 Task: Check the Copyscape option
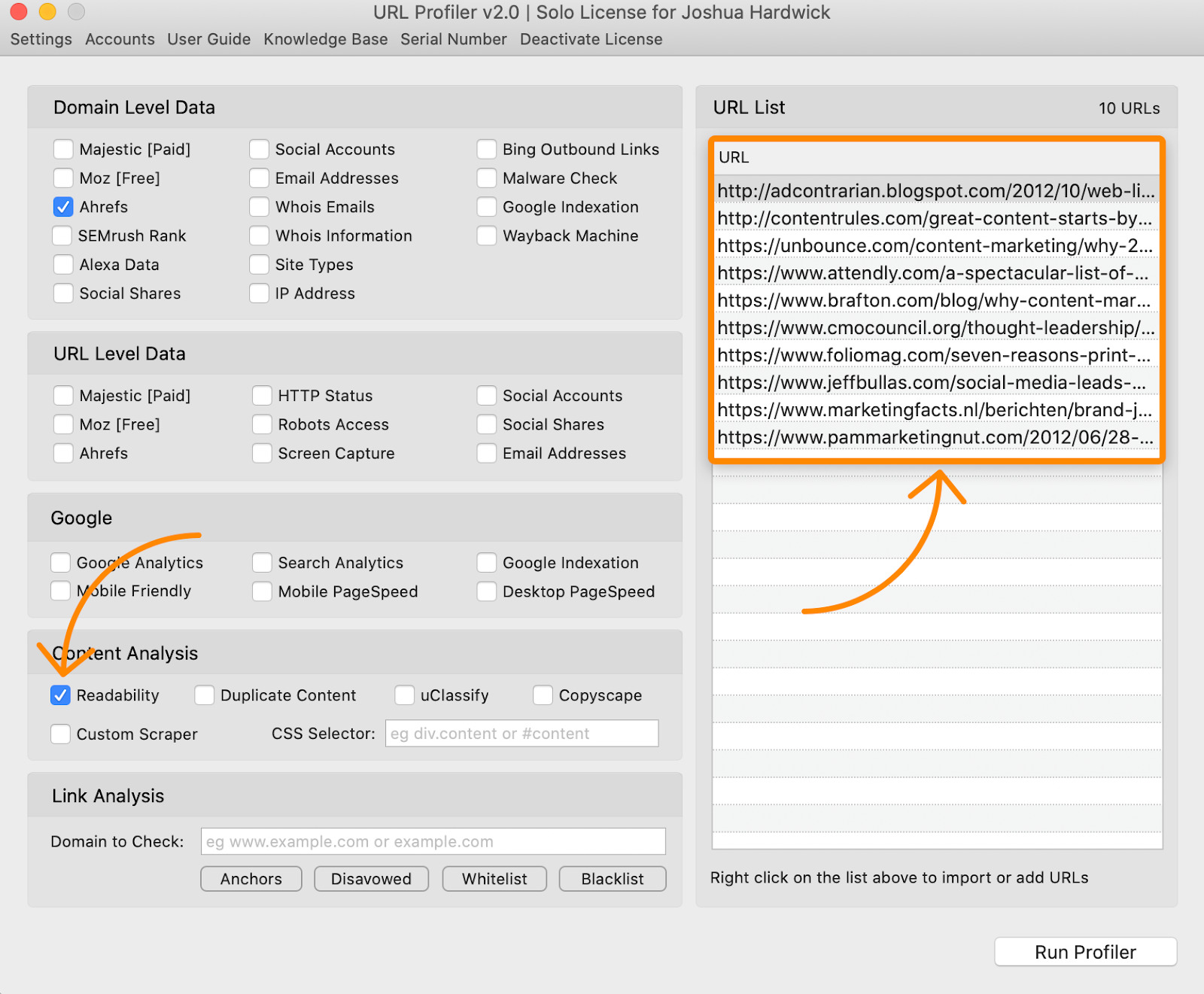coord(543,695)
